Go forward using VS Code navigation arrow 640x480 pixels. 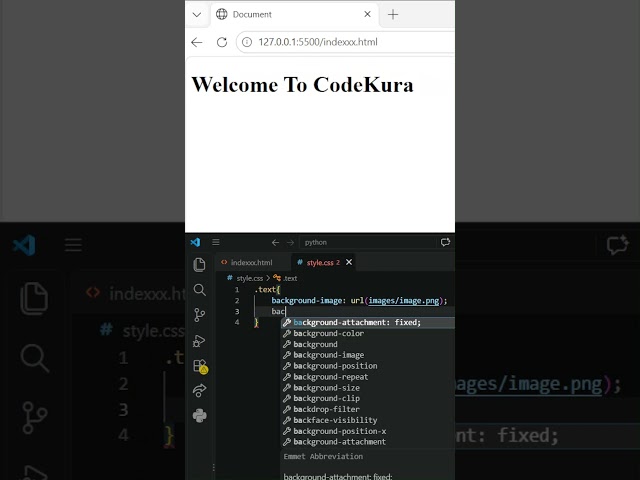point(290,242)
